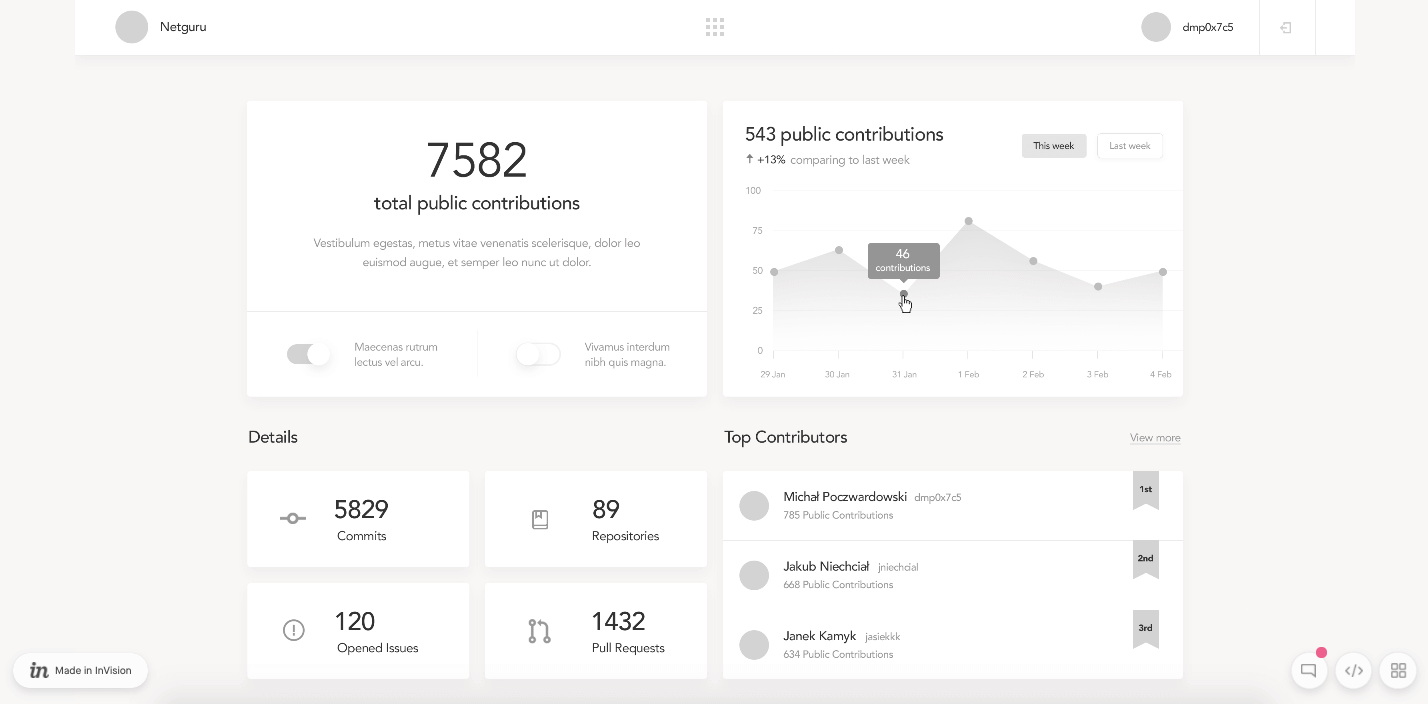Open the comments bubble icon

click(1308, 671)
